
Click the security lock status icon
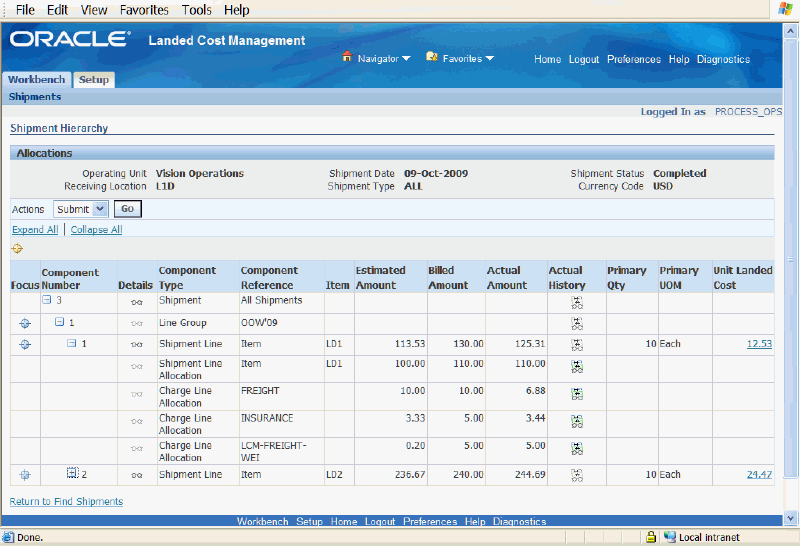click(x=651, y=537)
